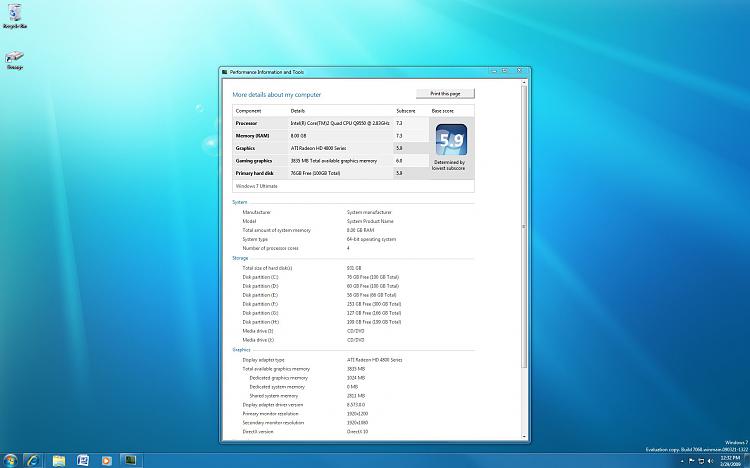Click the '64-bit operating system' value
This screenshot has height=468, width=750.
coord(371,239)
